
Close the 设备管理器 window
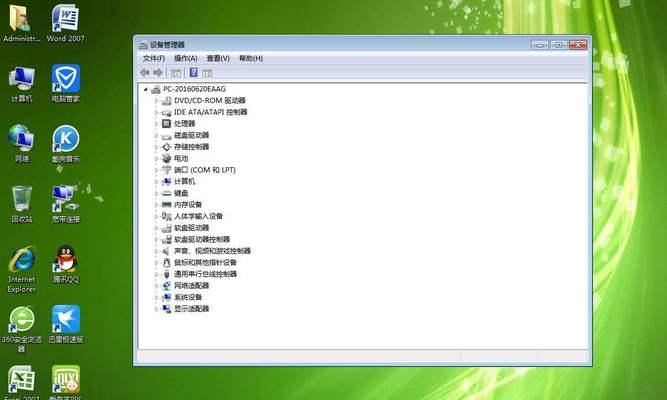578,45
